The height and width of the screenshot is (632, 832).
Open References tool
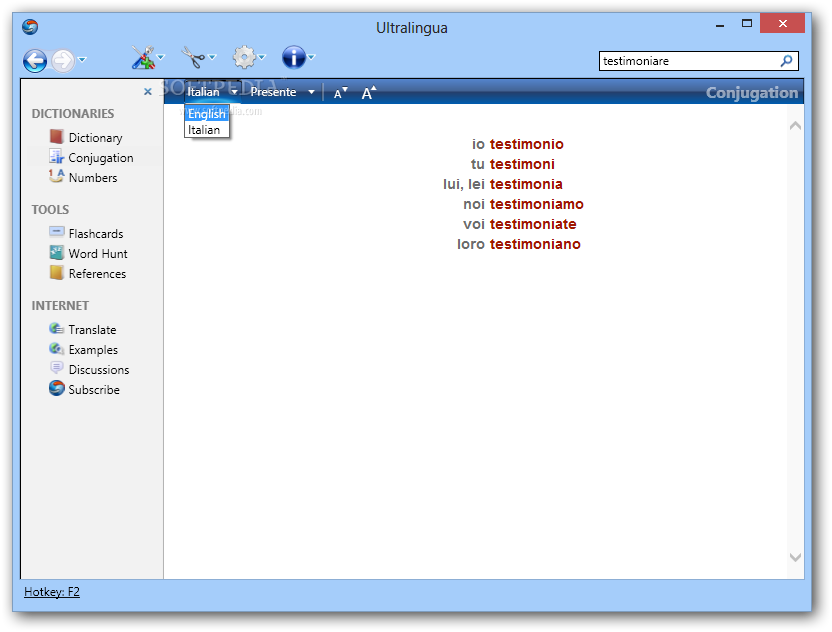(x=97, y=274)
